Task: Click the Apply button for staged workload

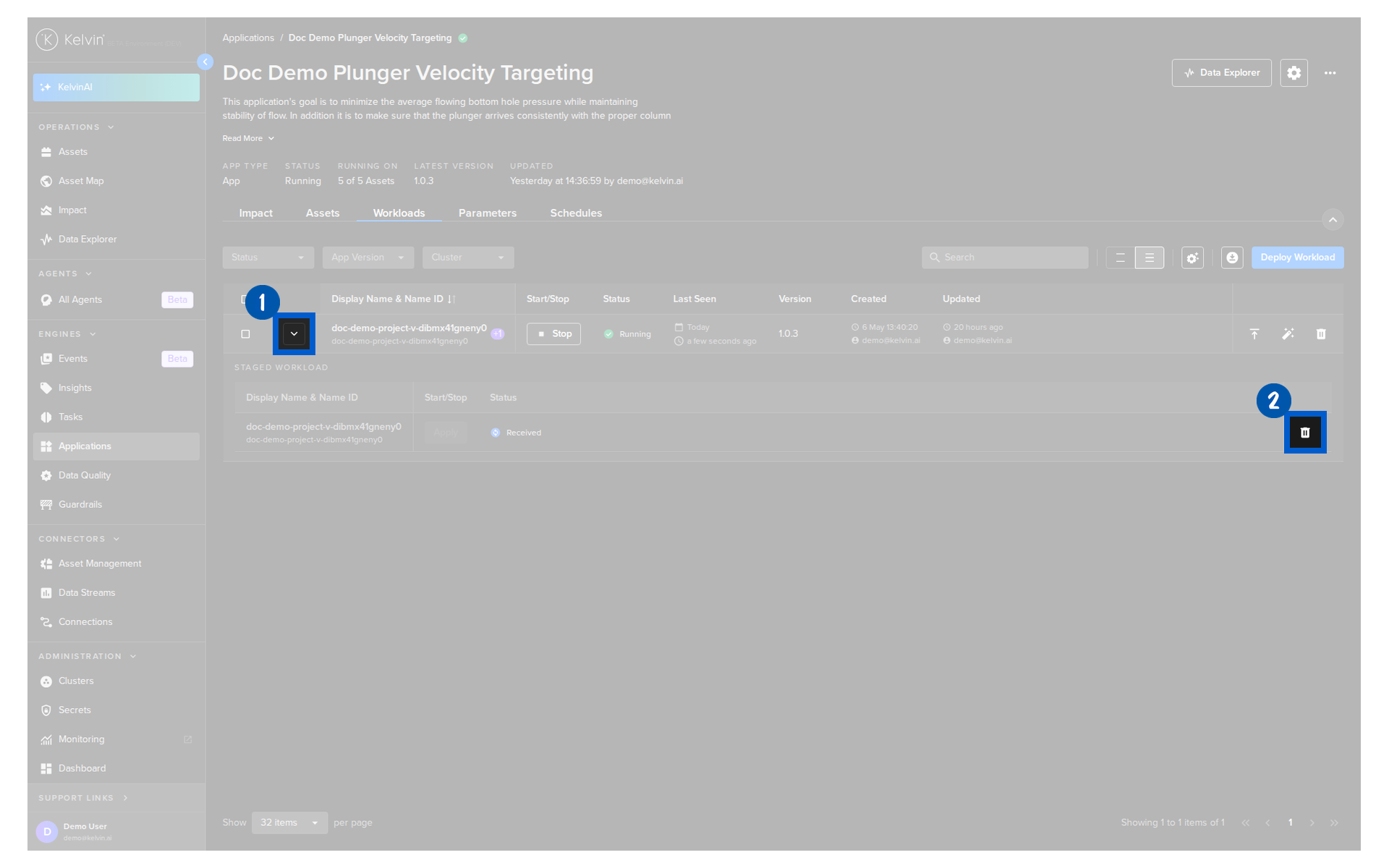Action: [446, 433]
